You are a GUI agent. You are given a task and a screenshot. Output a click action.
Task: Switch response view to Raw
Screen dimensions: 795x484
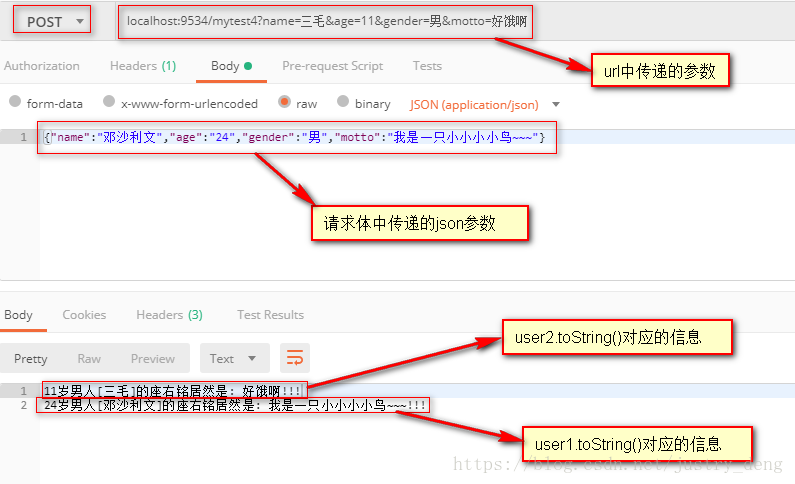(89, 358)
